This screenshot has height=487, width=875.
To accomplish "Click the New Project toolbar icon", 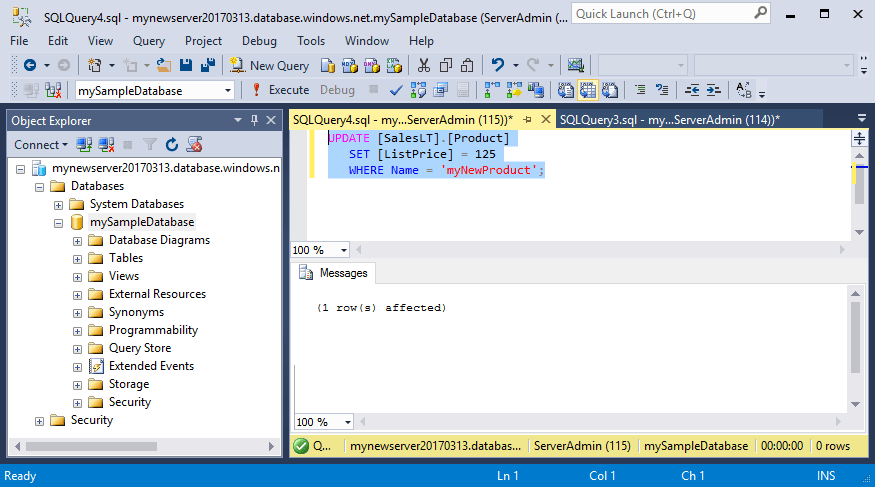I will click(x=94, y=66).
